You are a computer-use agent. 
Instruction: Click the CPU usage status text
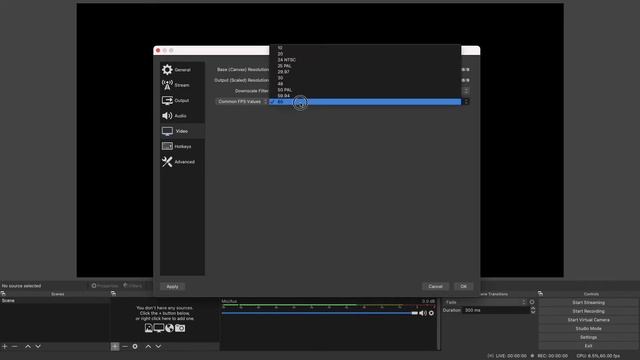598,356
